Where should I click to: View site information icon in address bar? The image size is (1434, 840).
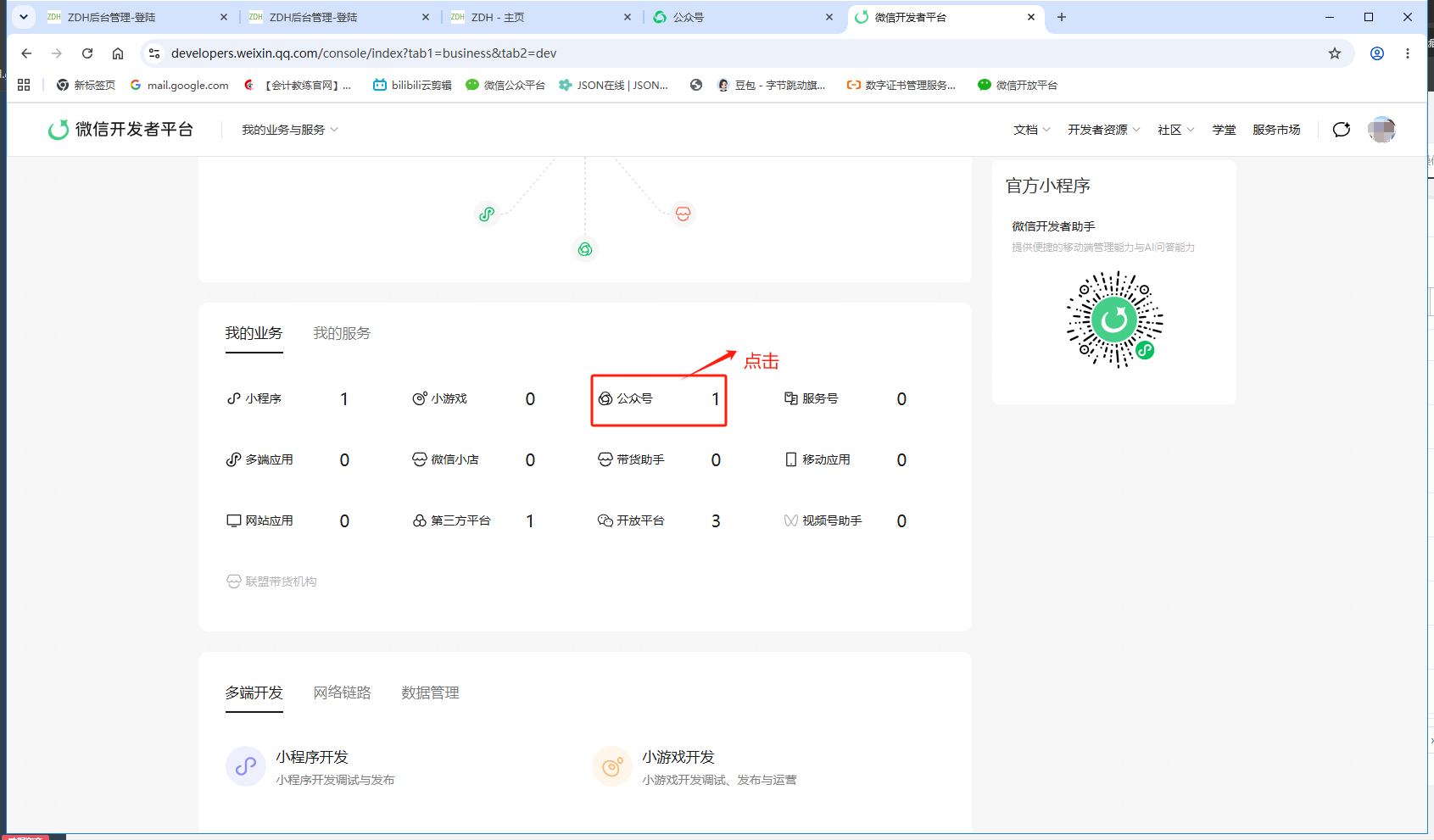point(154,53)
